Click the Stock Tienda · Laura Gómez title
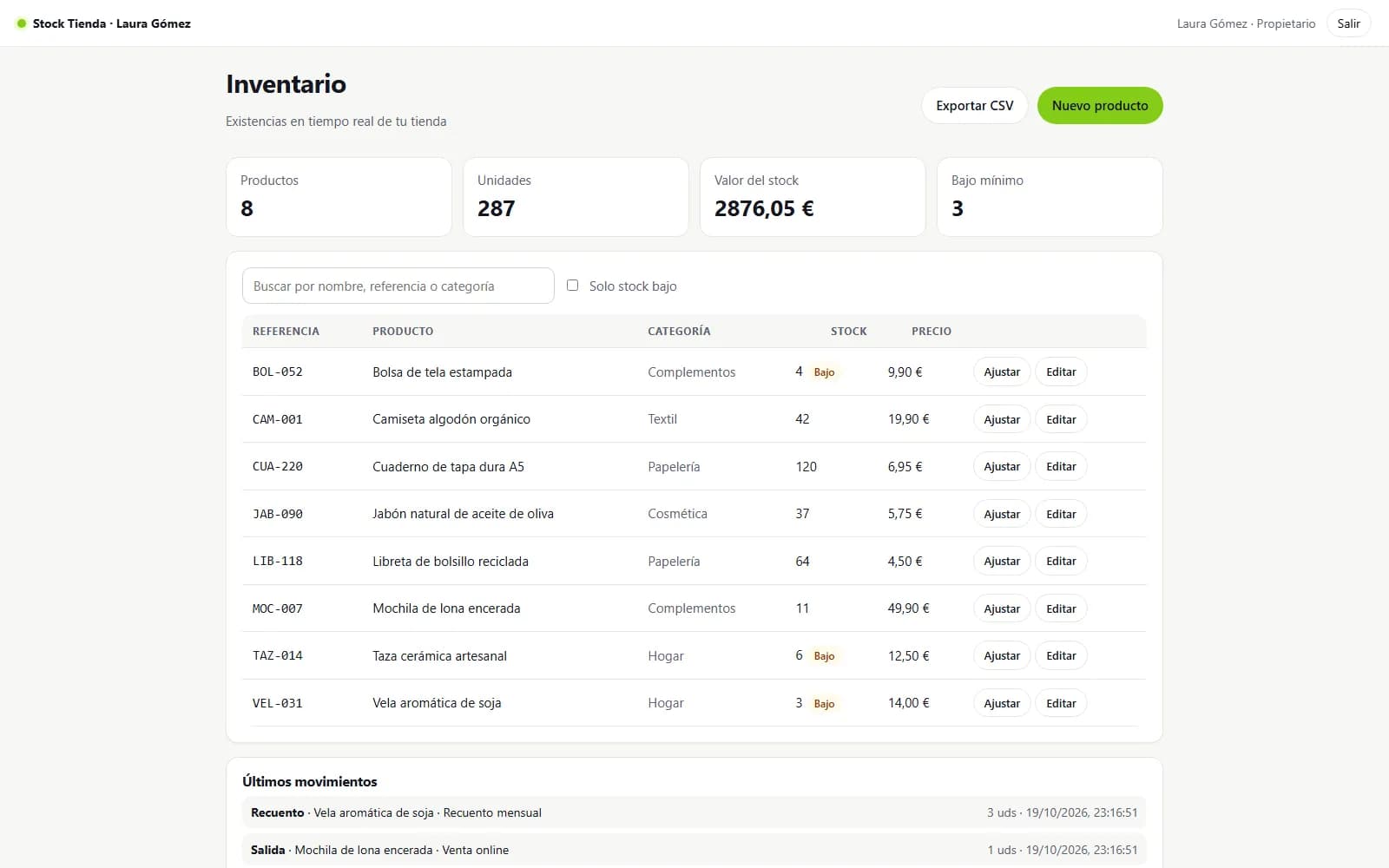Viewport: 1389px width, 868px height. 111,23
